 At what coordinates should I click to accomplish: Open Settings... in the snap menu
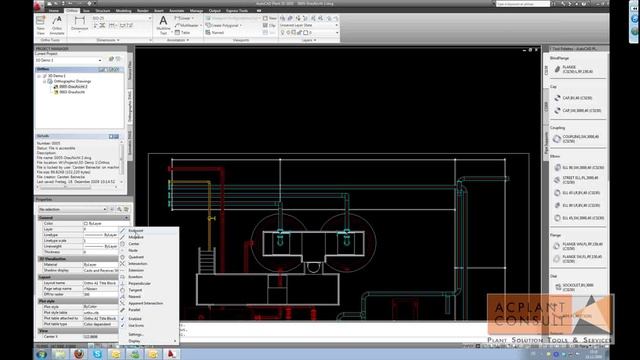click(x=149, y=334)
